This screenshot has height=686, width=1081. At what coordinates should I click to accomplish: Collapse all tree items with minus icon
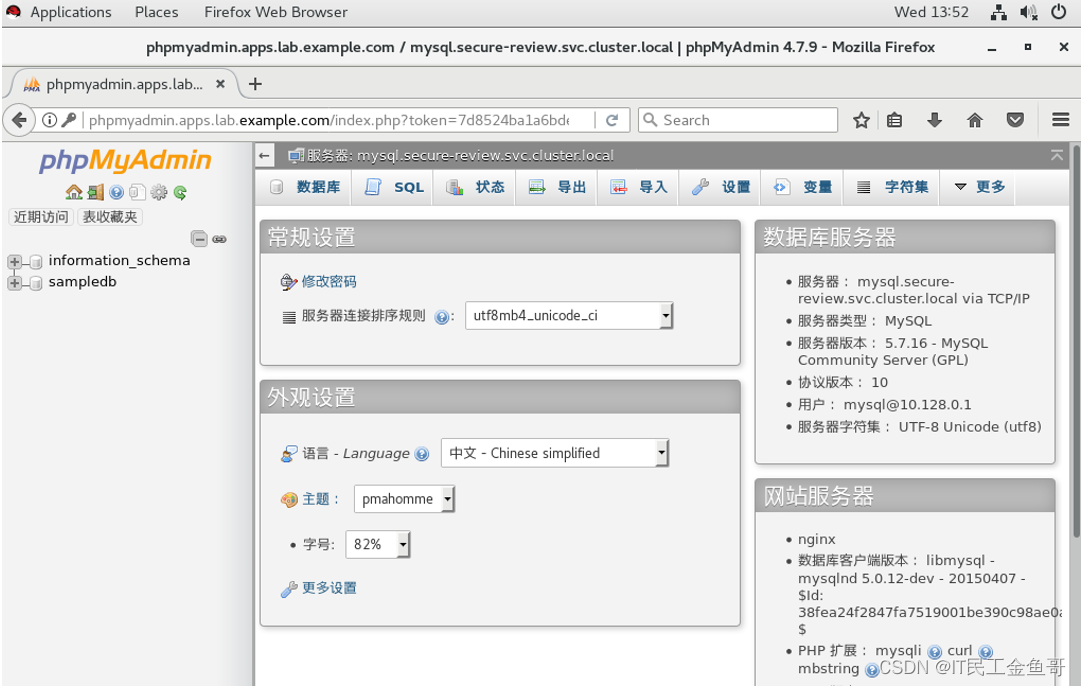[x=199, y=239]
